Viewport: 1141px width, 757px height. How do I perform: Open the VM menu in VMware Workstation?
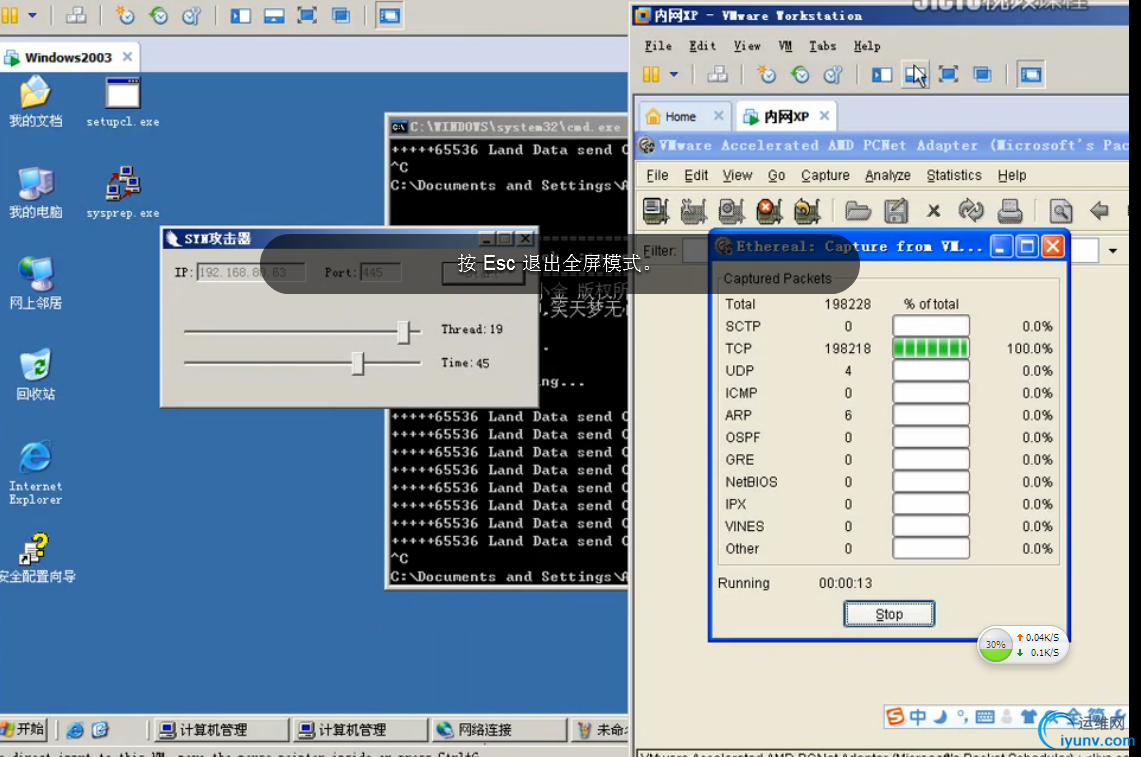[785, 46]
